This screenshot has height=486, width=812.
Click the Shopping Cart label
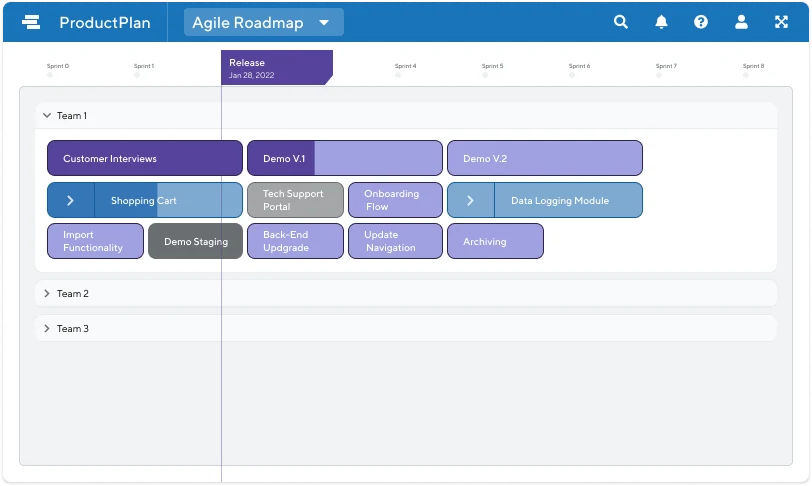(143, 201)
